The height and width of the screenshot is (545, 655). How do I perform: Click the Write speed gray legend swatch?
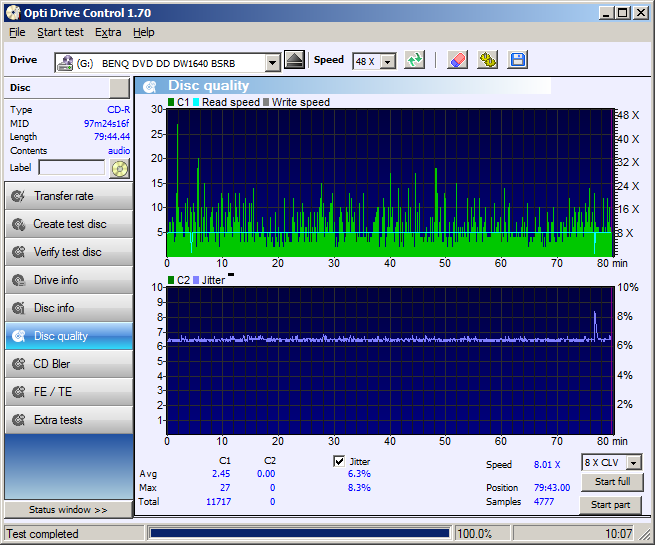point(266,102)
